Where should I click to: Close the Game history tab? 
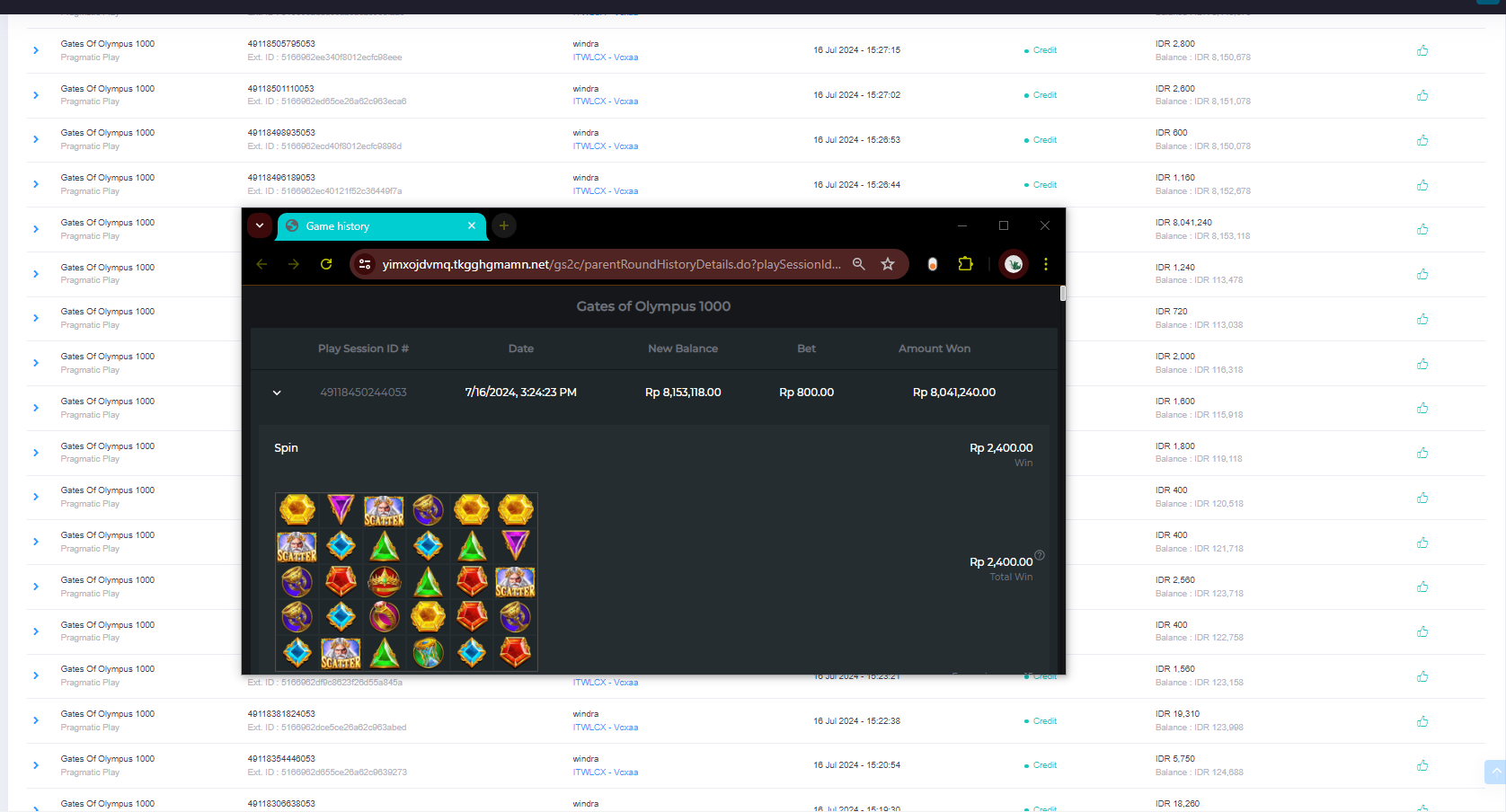tap(472, 225)
